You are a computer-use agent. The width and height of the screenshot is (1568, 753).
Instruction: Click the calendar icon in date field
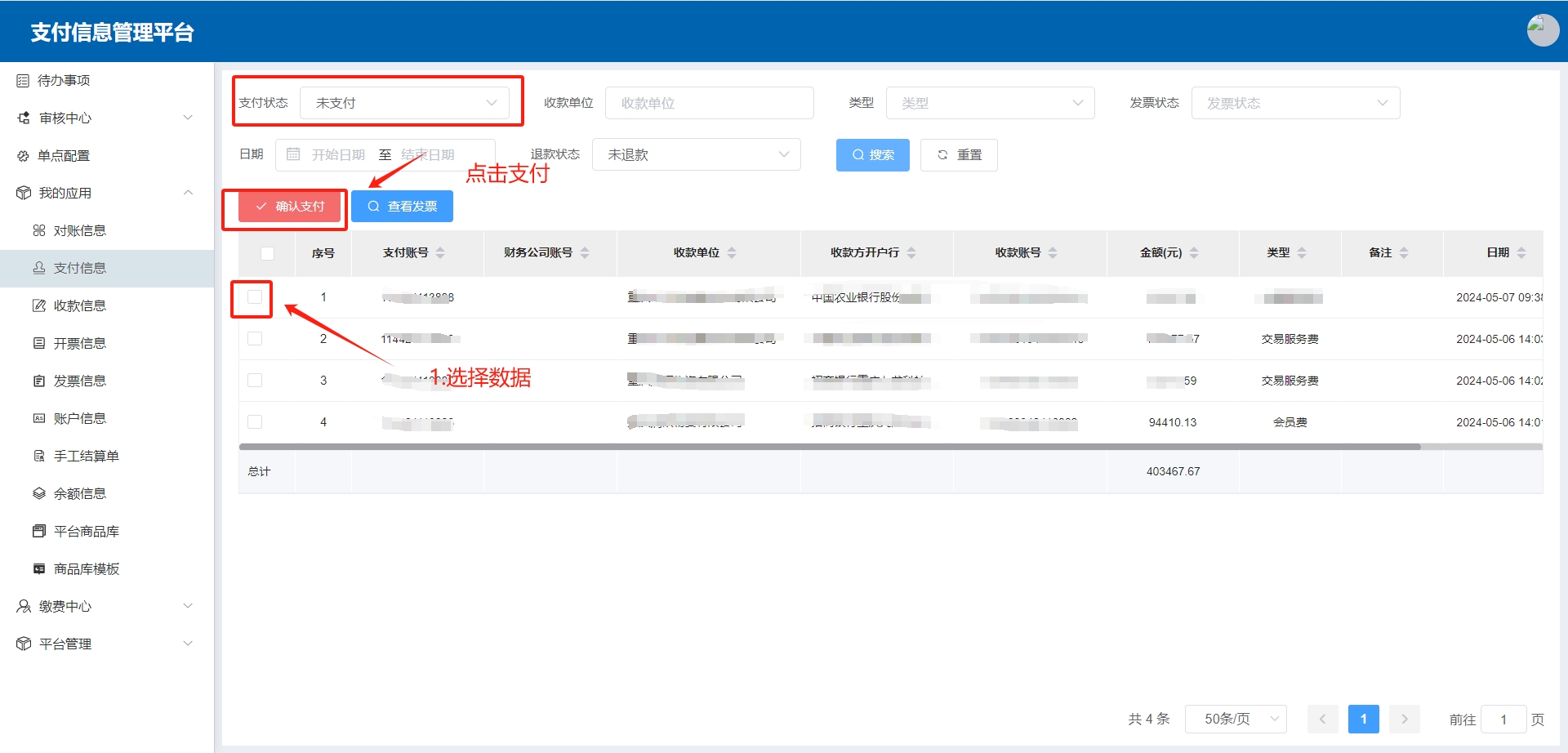pos(293,154)
